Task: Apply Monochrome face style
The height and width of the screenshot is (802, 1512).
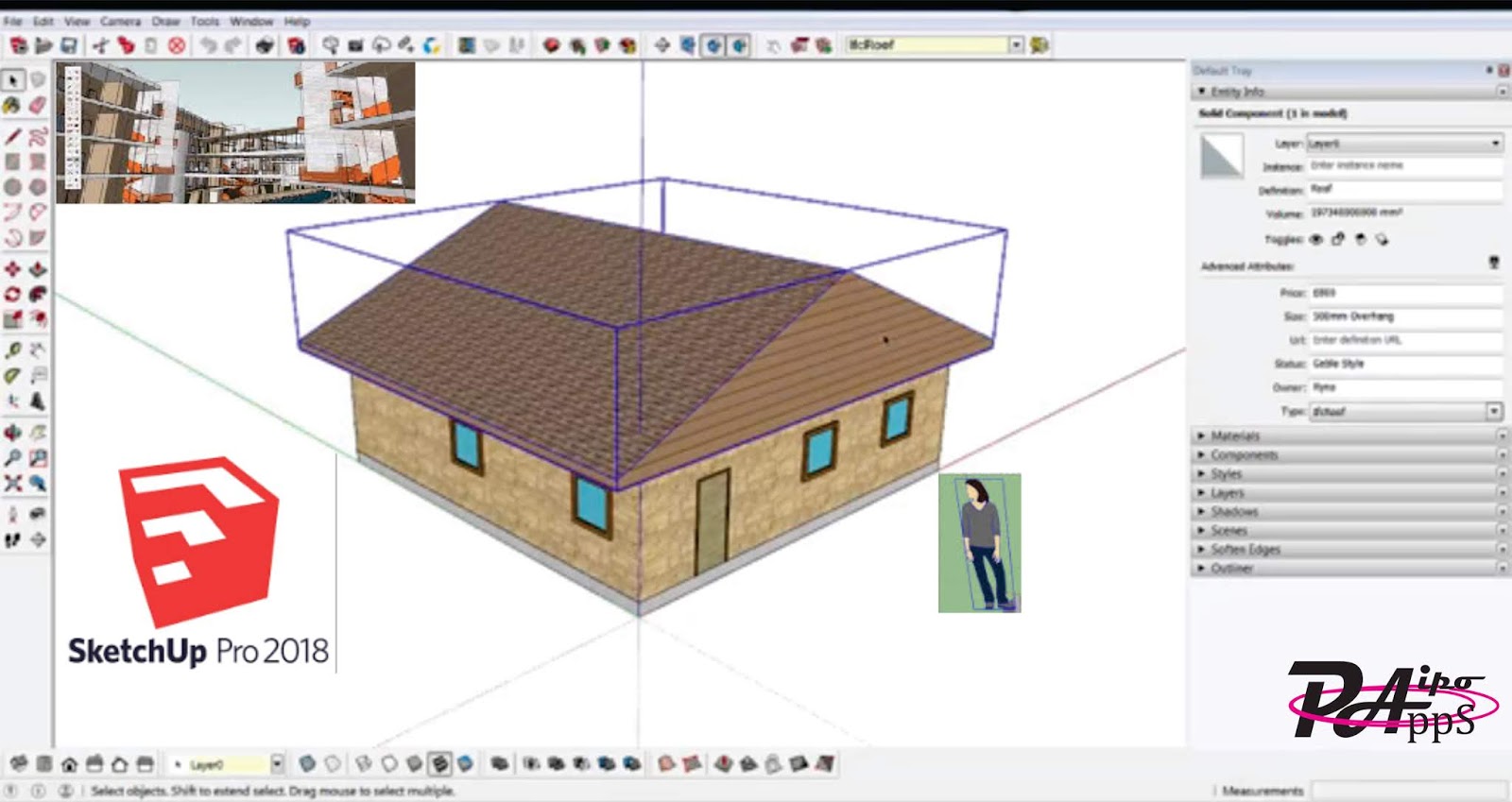Action: (x=465, y=764)
